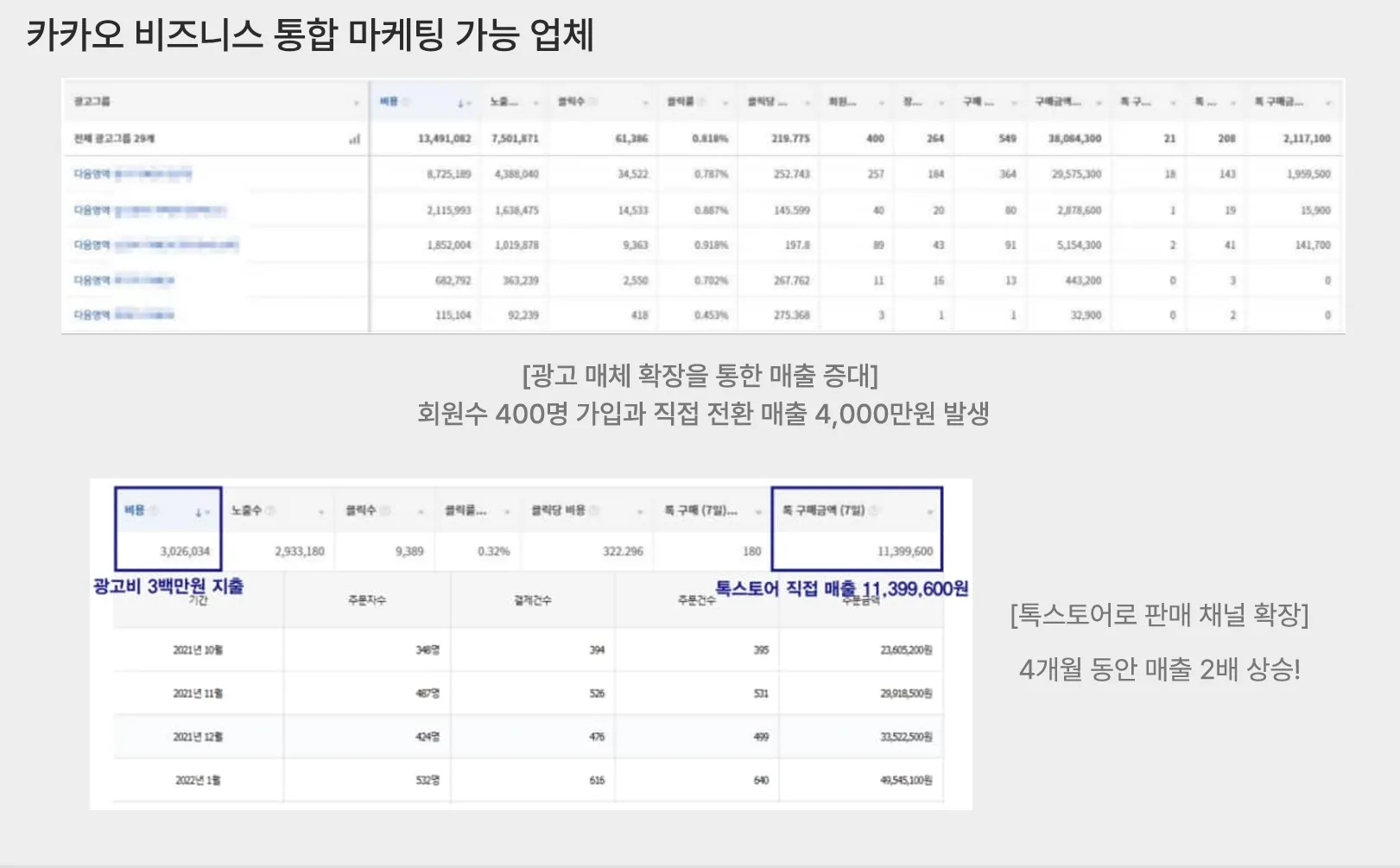
Task: Open the 구매금액... column dropdown arrow
Action: pyautogui.click(x=1099, y=103)
